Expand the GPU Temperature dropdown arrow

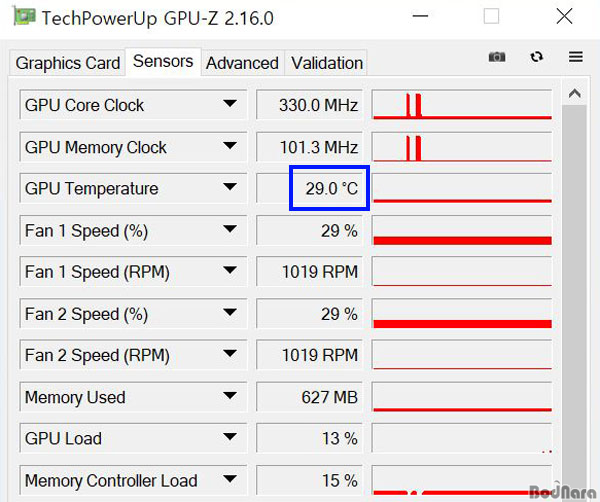(231, 188)
